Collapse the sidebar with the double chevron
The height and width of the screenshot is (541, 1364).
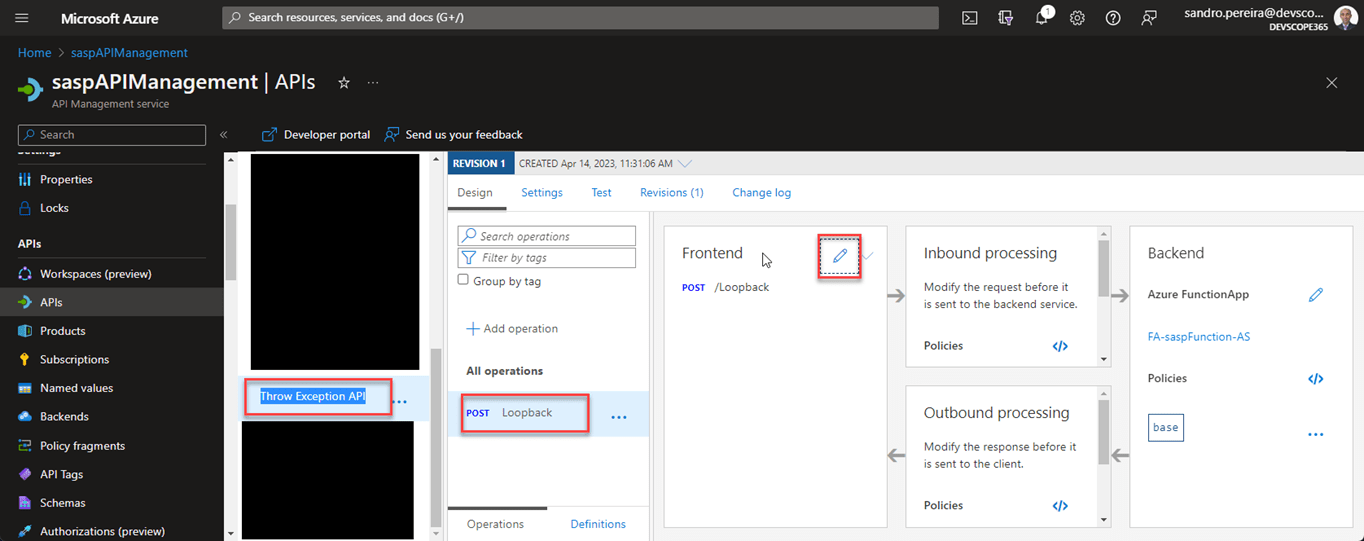click(224, 134)
